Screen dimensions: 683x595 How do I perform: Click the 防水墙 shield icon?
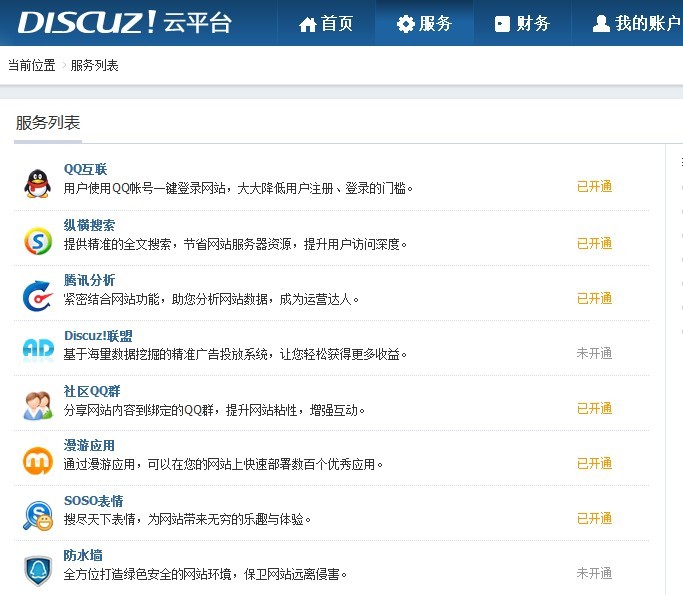coord(38,571)
